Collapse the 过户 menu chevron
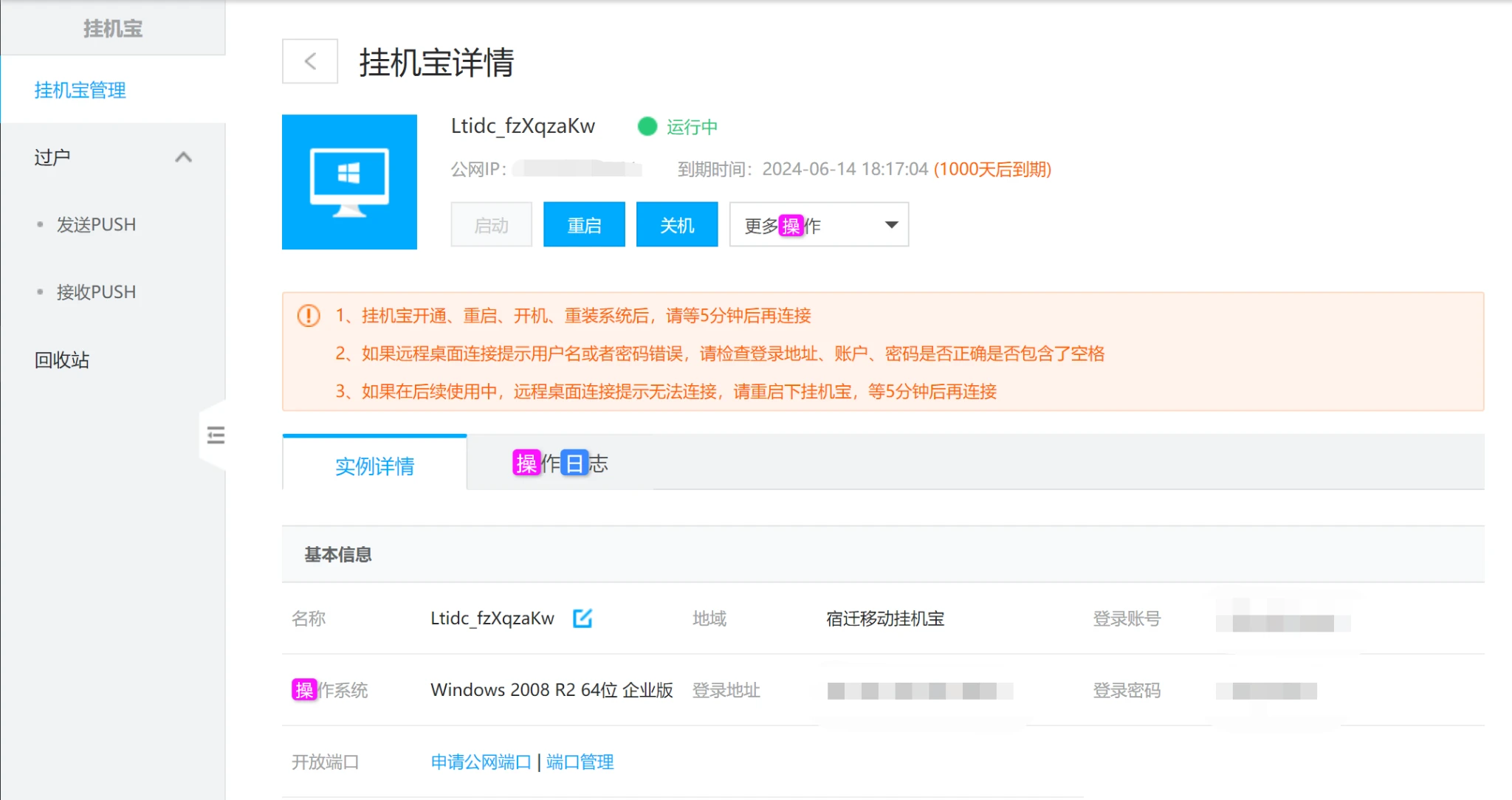Image resolution: width=1512 pixels, height=800 pixels. point(183,157)
